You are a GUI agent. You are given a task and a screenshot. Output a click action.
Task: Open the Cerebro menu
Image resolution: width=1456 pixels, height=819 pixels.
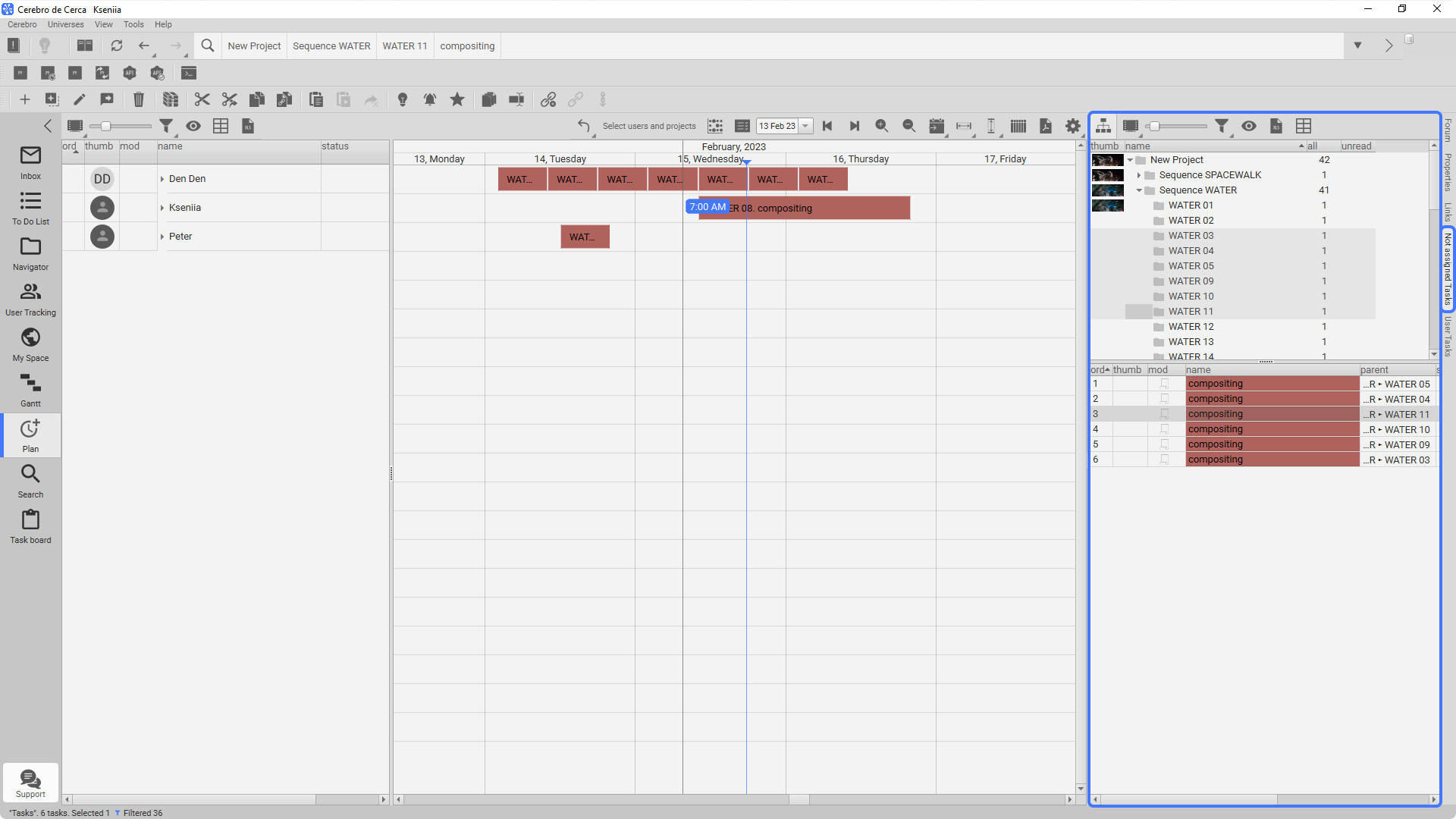(x=22, y=24)
